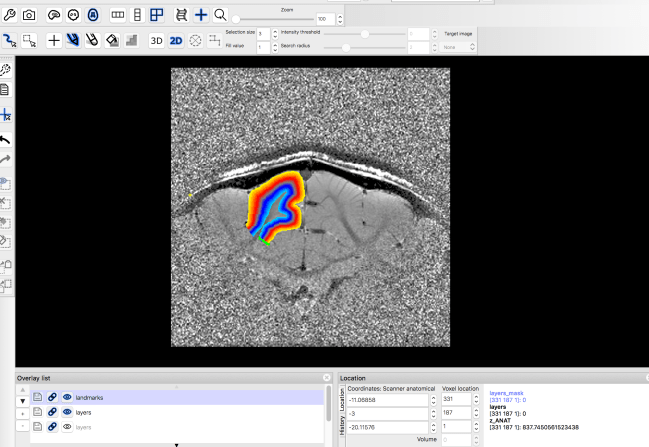The image size is (649, 447).
Task: Toggle the link icon on the landmarks overlay
Action: point(52,397)
